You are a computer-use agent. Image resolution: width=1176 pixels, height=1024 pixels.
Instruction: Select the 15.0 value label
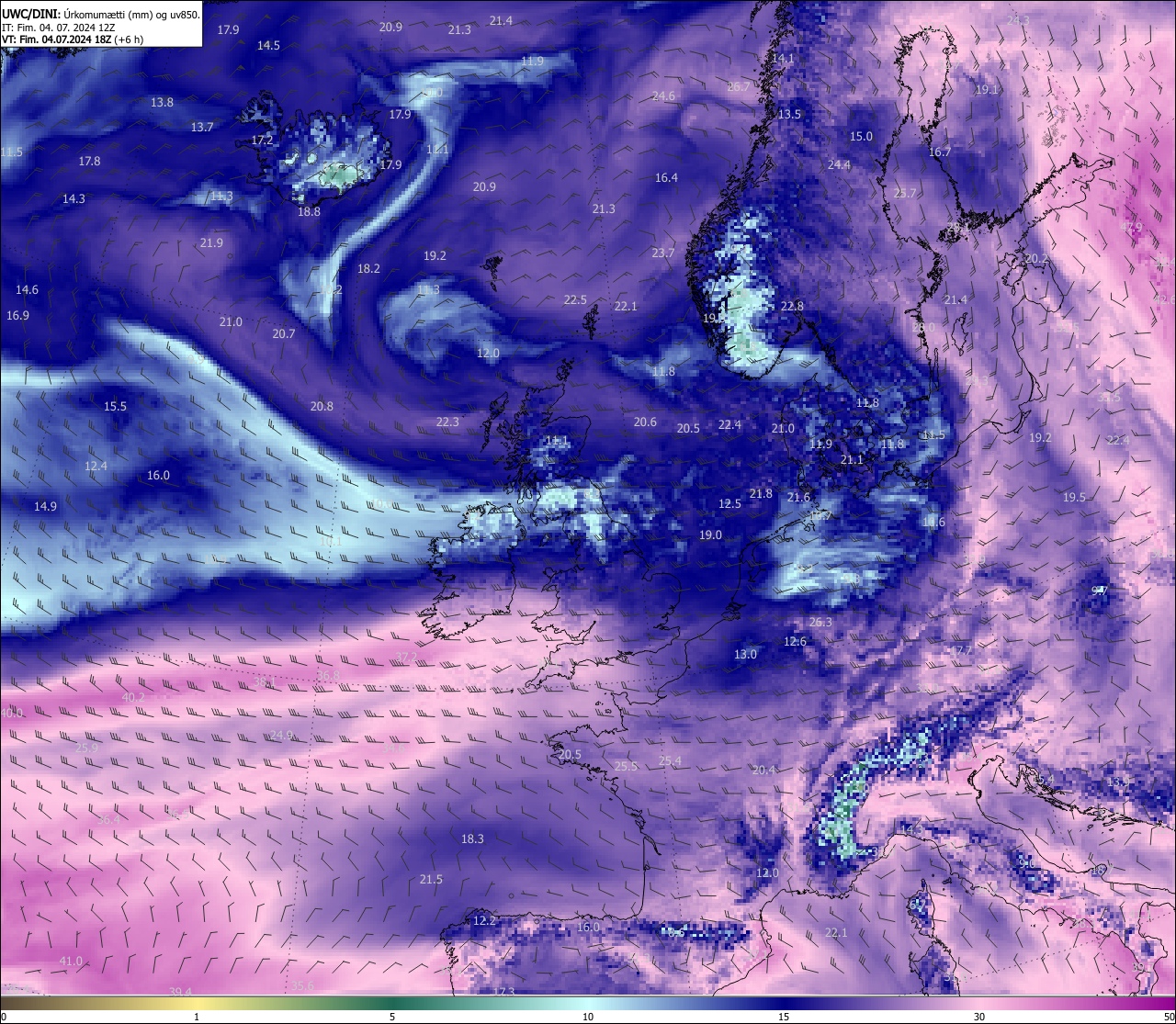(x=861, y=137)
